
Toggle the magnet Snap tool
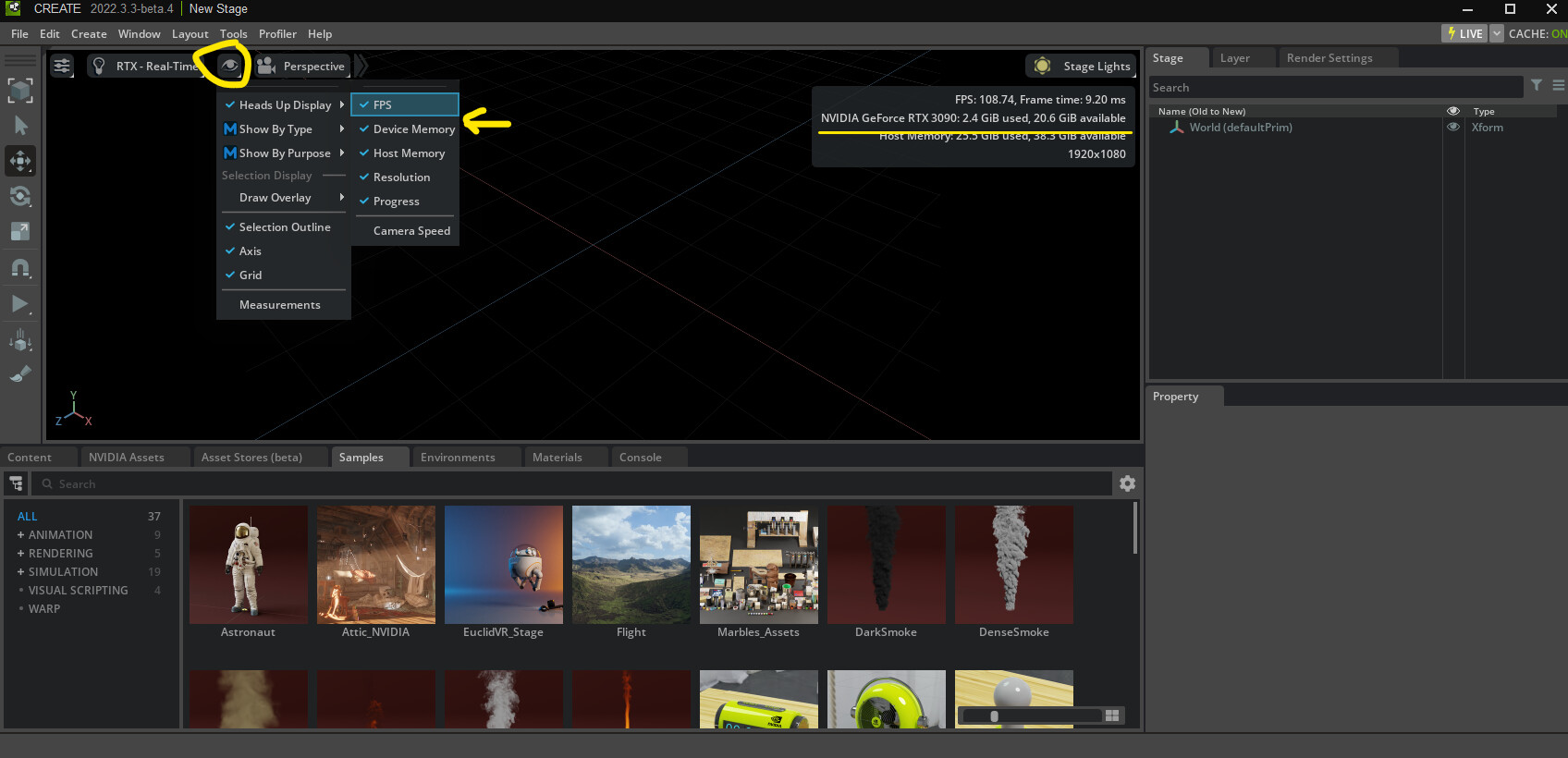click(x=20, y=268)
